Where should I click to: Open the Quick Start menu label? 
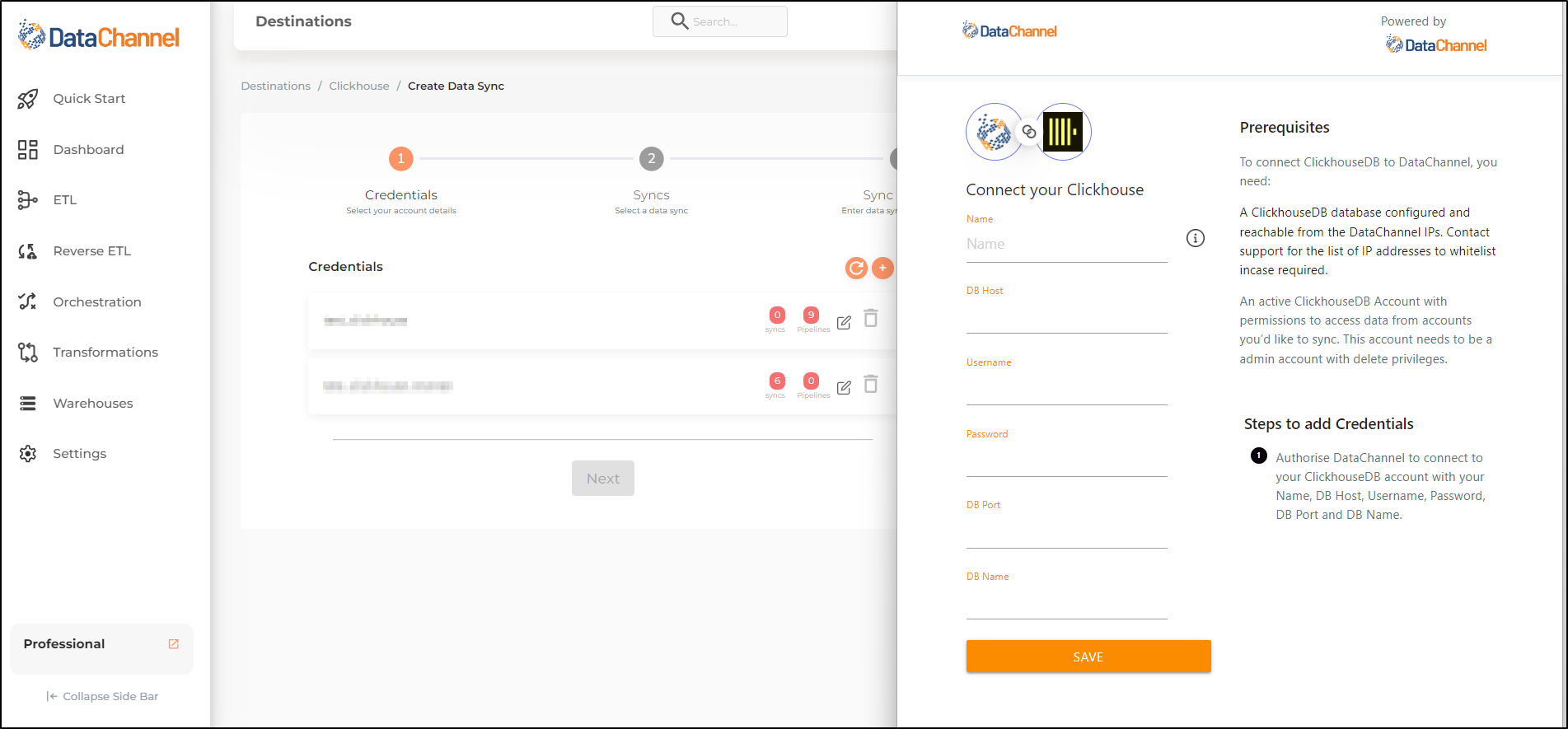coord(89,99)
